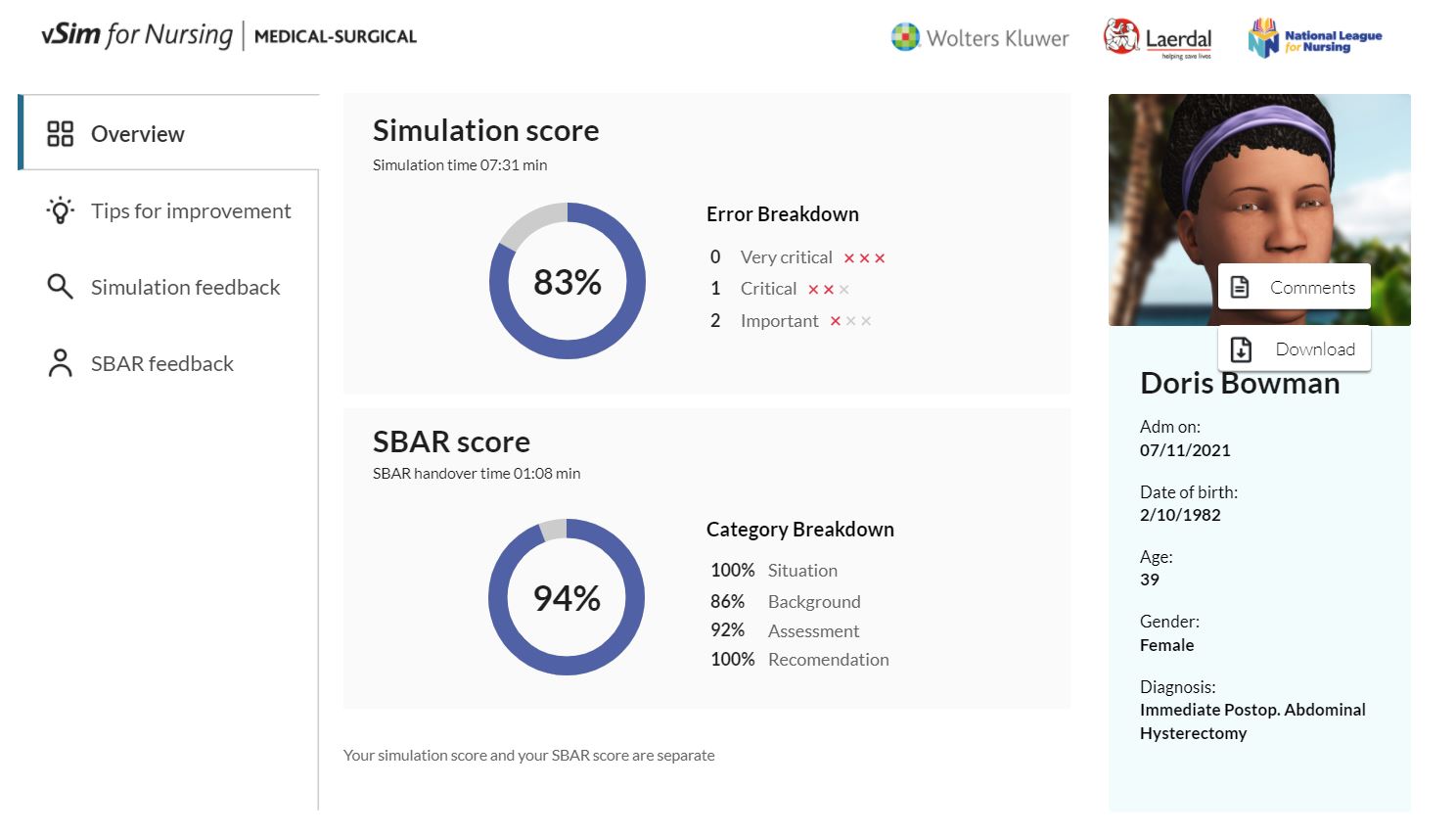Click the Wolters Kluwer logo
This screenshot has height=835, width=1456.
click(x=979, y=38)
